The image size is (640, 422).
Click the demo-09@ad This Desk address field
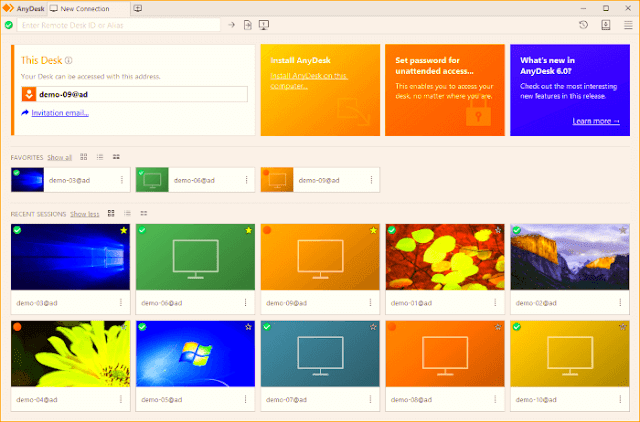134,94
